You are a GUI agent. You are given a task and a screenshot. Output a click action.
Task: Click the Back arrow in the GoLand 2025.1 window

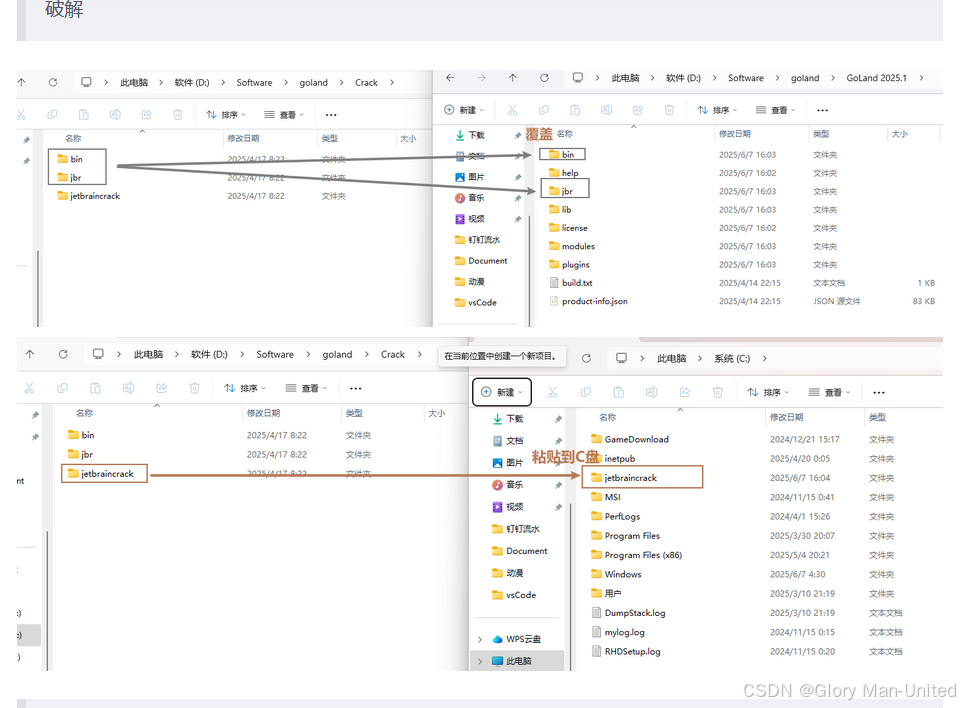coord(450,78)
